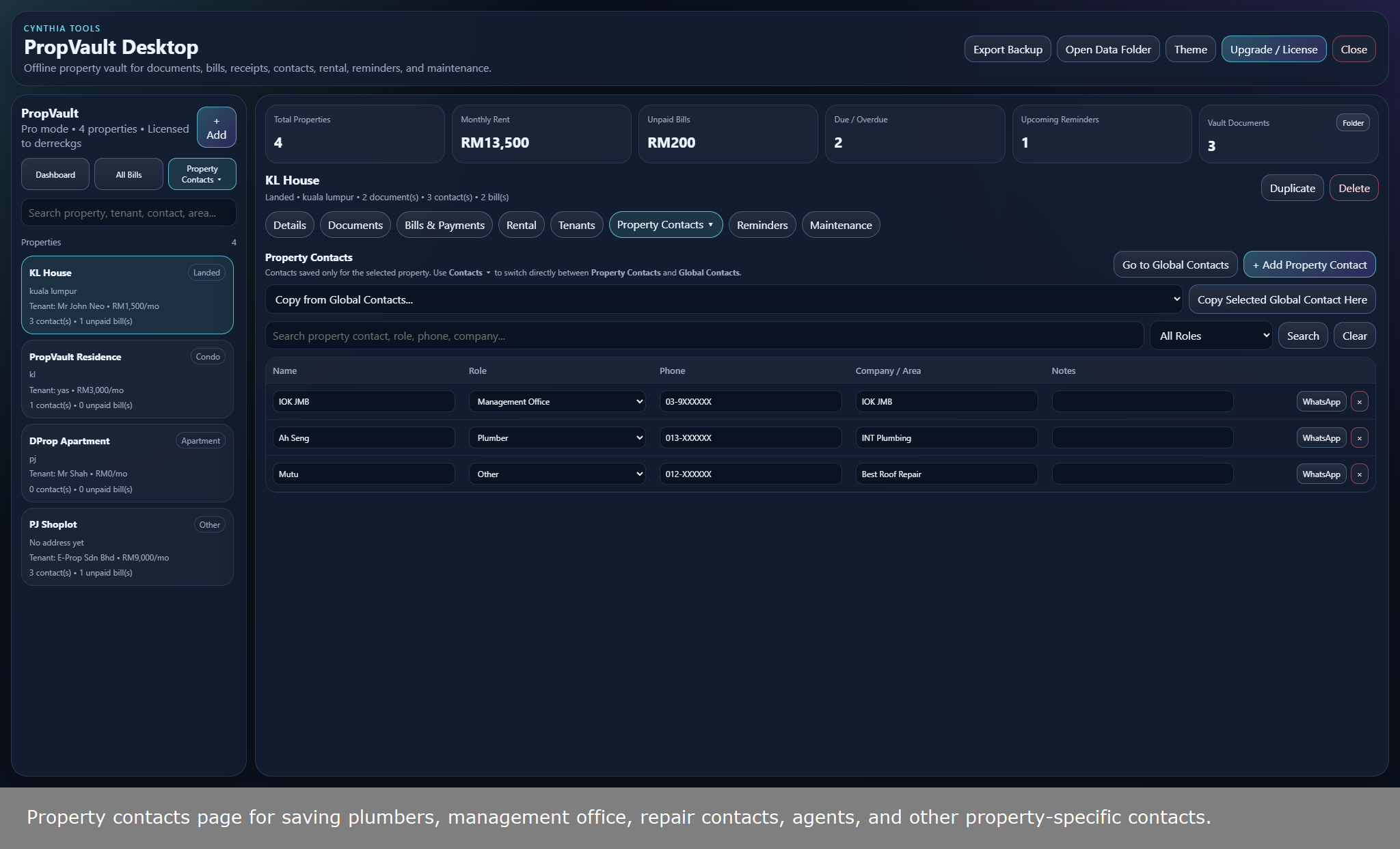The height and width of the screenshot is (849, 1400).
Task: Go to the Rental tab
Action: pos(521,225)
